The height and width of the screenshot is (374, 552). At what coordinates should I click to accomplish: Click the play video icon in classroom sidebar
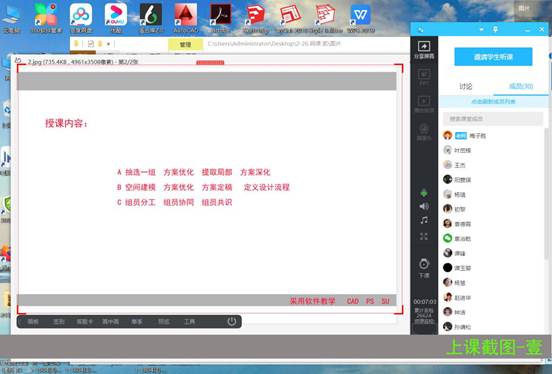click(x=424, y=104)
